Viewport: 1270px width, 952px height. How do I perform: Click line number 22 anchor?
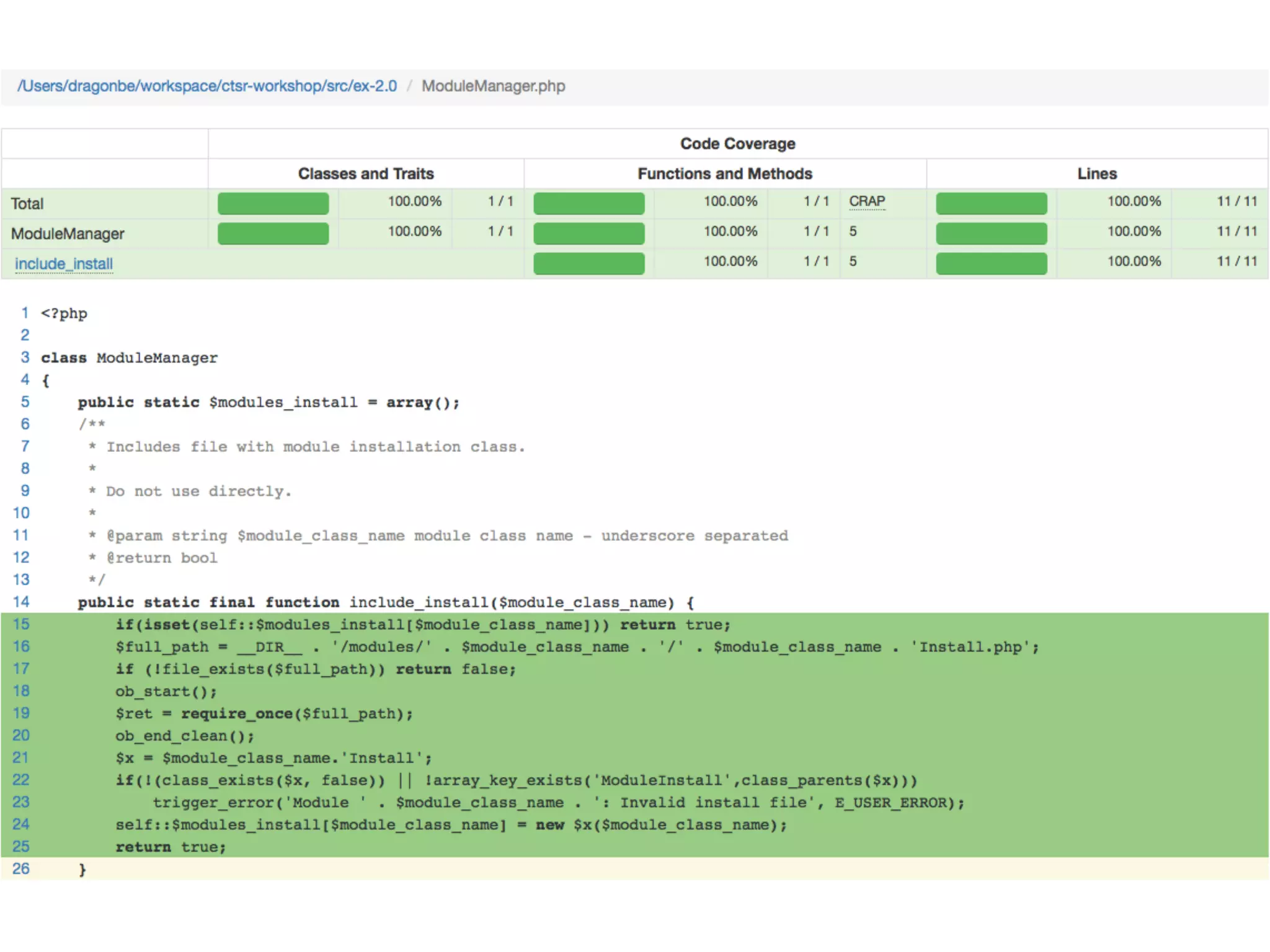pyautogui.click(x=21, y=780)
